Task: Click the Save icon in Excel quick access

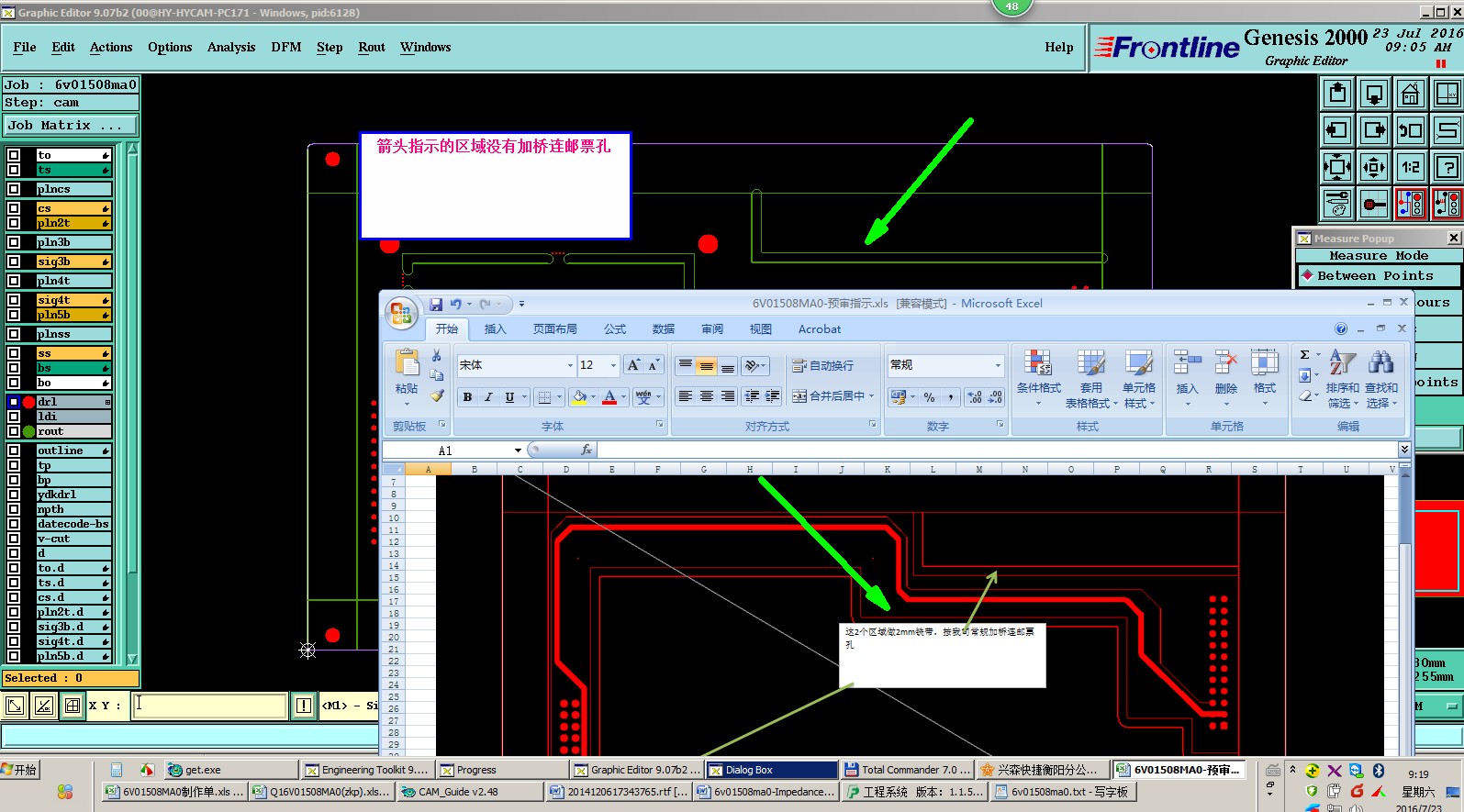Action: 436,304
